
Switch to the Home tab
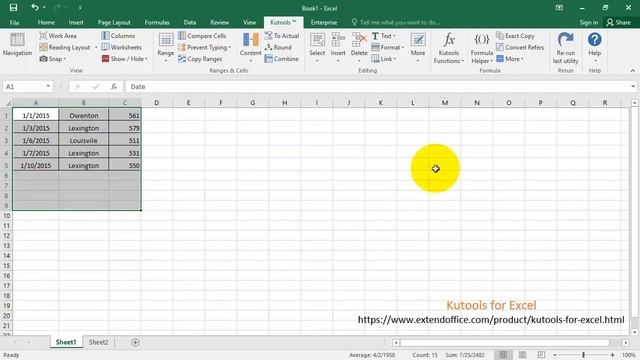(46, 22)
